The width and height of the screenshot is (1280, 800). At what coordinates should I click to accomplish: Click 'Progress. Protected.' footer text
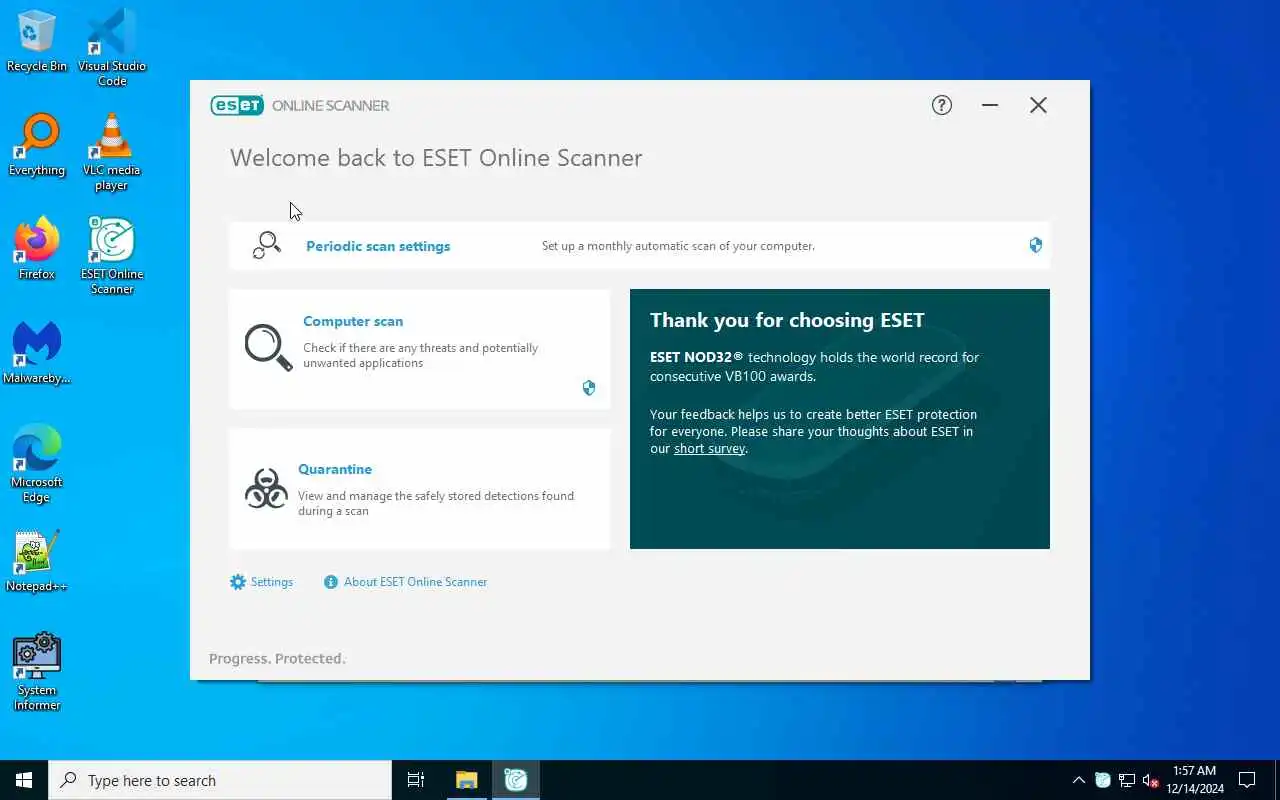(277, 658)
